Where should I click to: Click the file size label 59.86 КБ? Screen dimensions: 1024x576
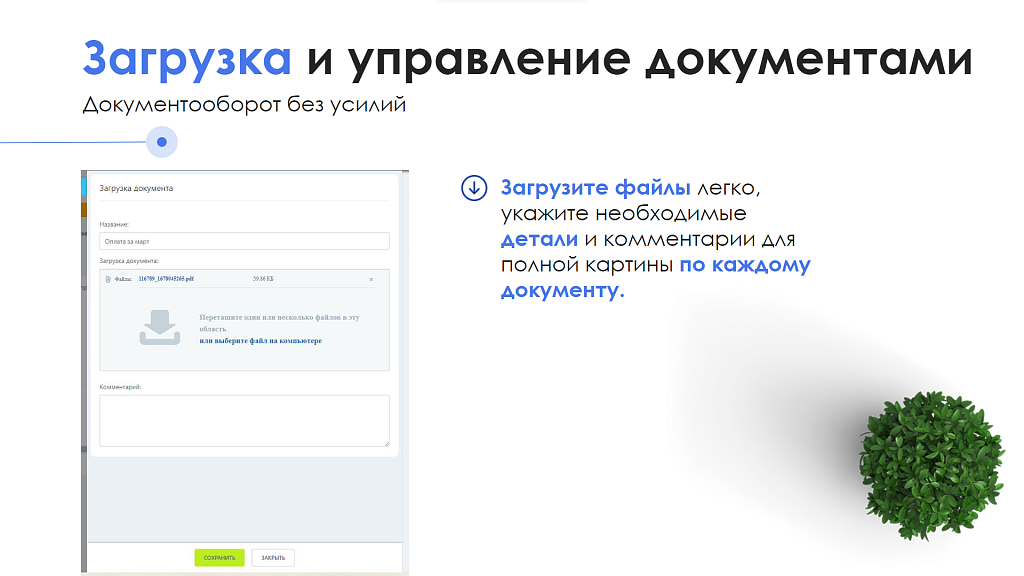click(263, 279)
